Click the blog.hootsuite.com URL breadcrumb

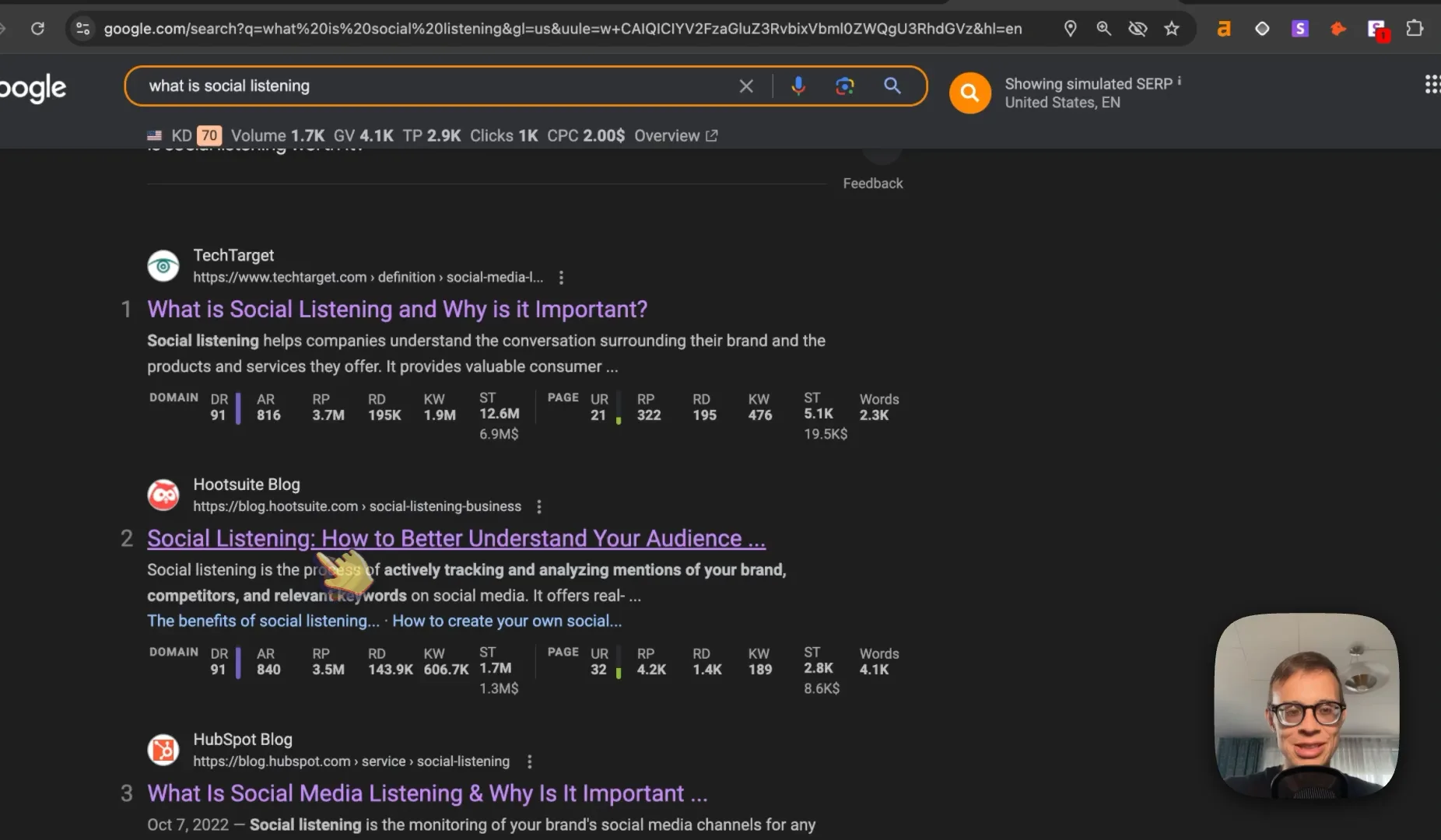(x=357, y=507)
